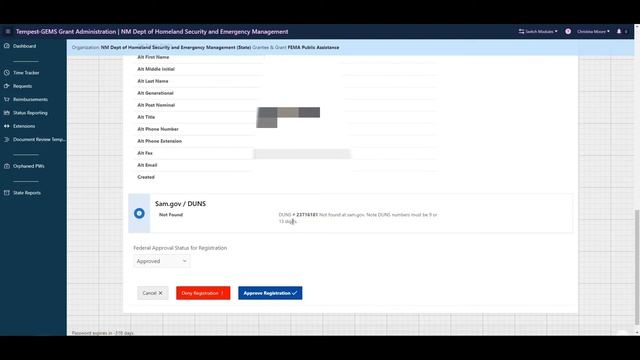
Task: Open the hamburger menu in header
Action: (x=8, y=31)
